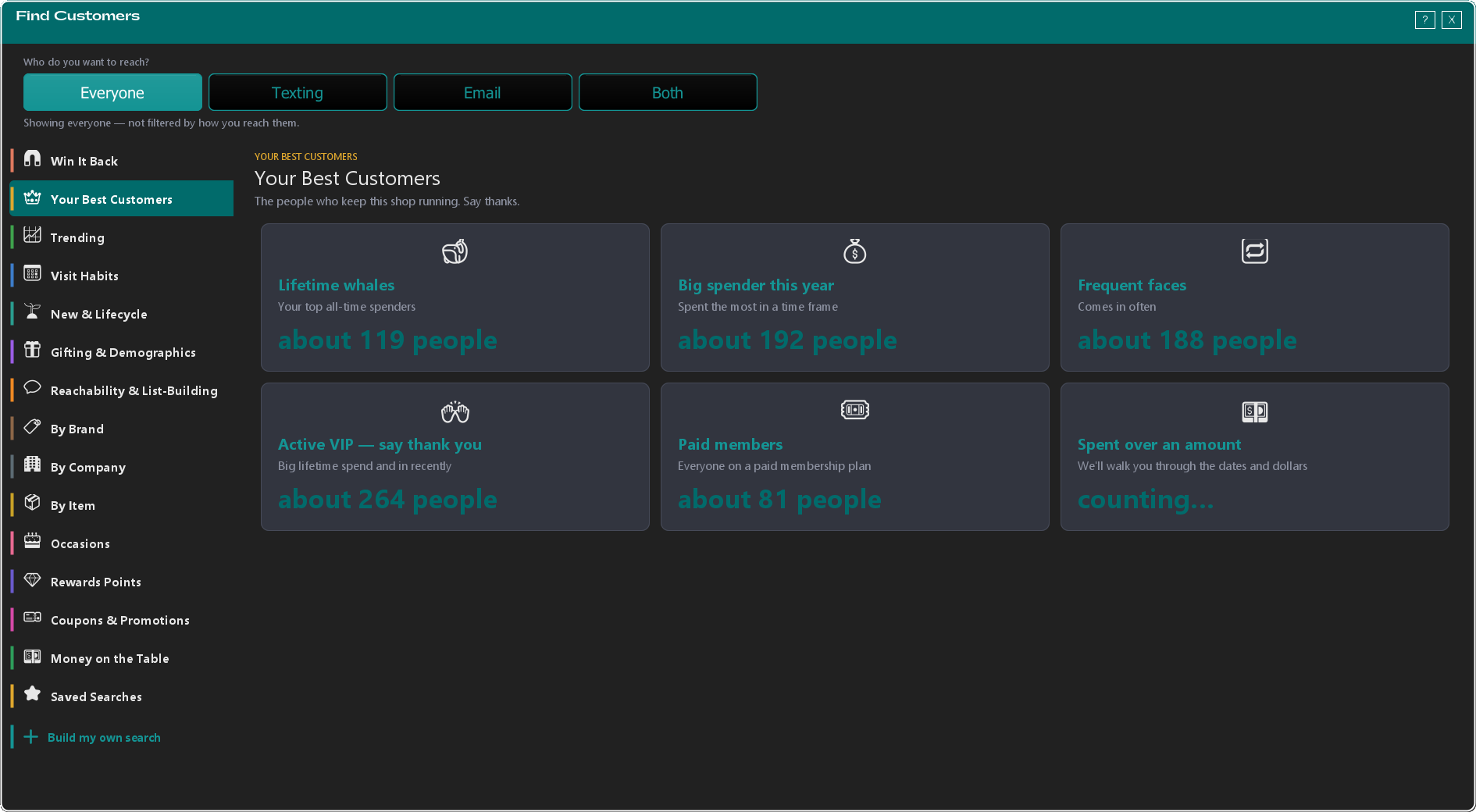Click the repeat icon on Frequent faces card

click(1255, 251)
